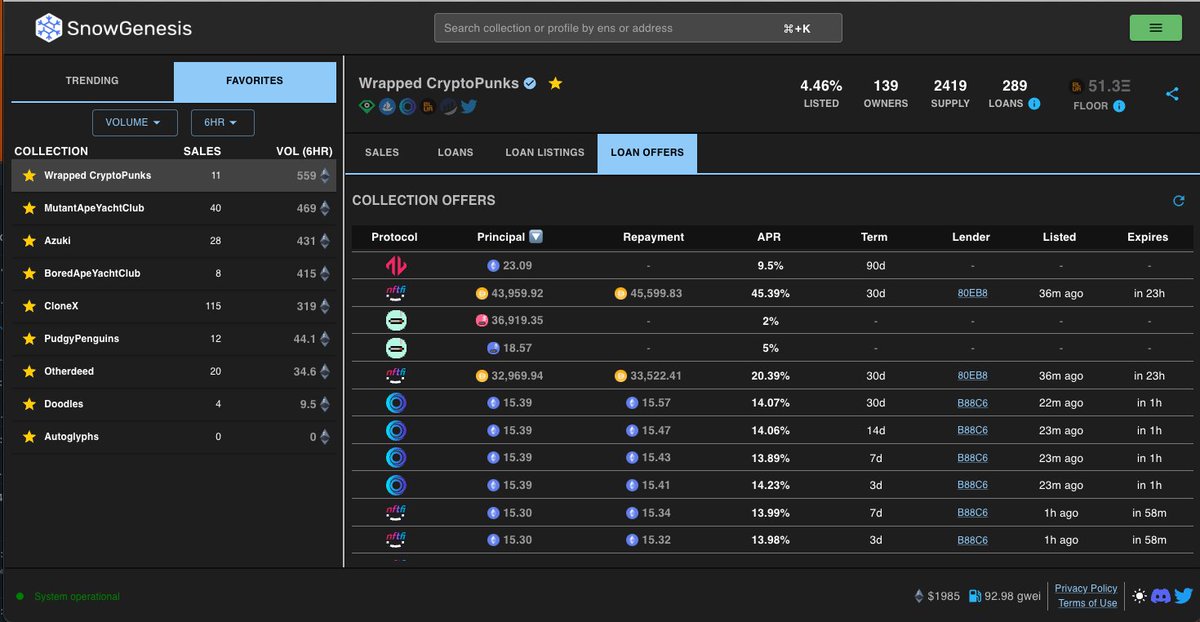The image size is (1200, 622).
Task: Select the Doodles collection row
Action: click(x=174, y=404)
